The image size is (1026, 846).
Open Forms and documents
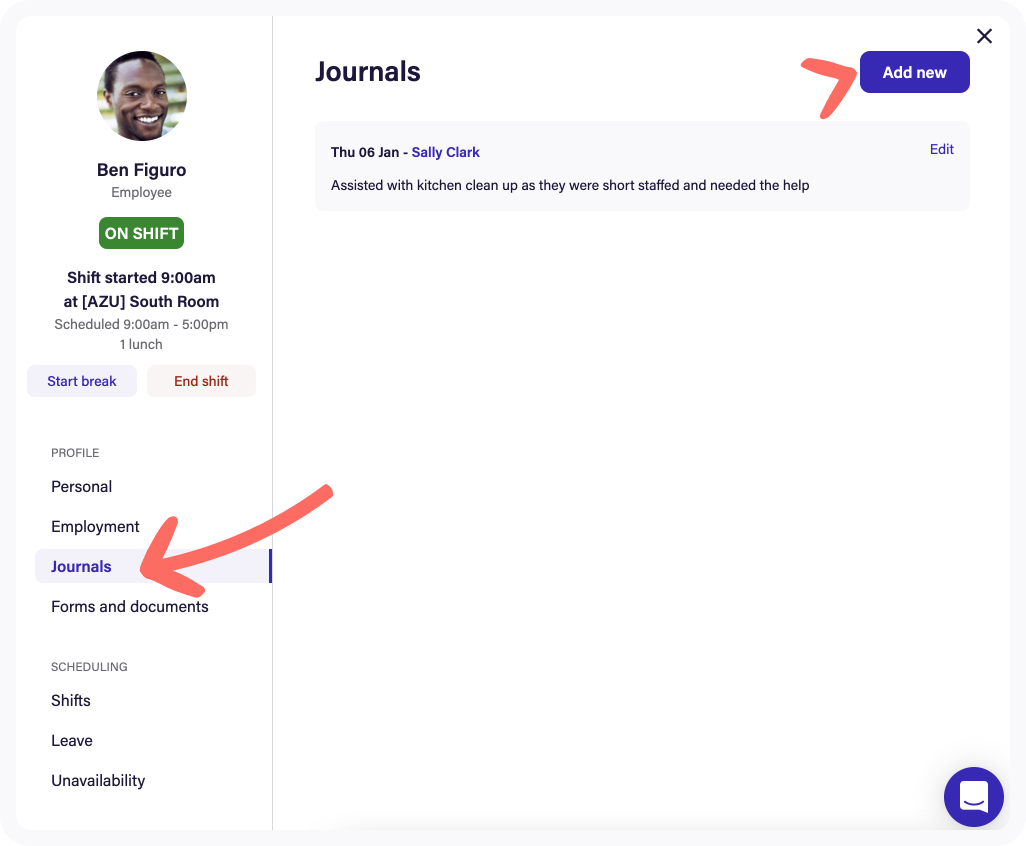tap(130, 607)
